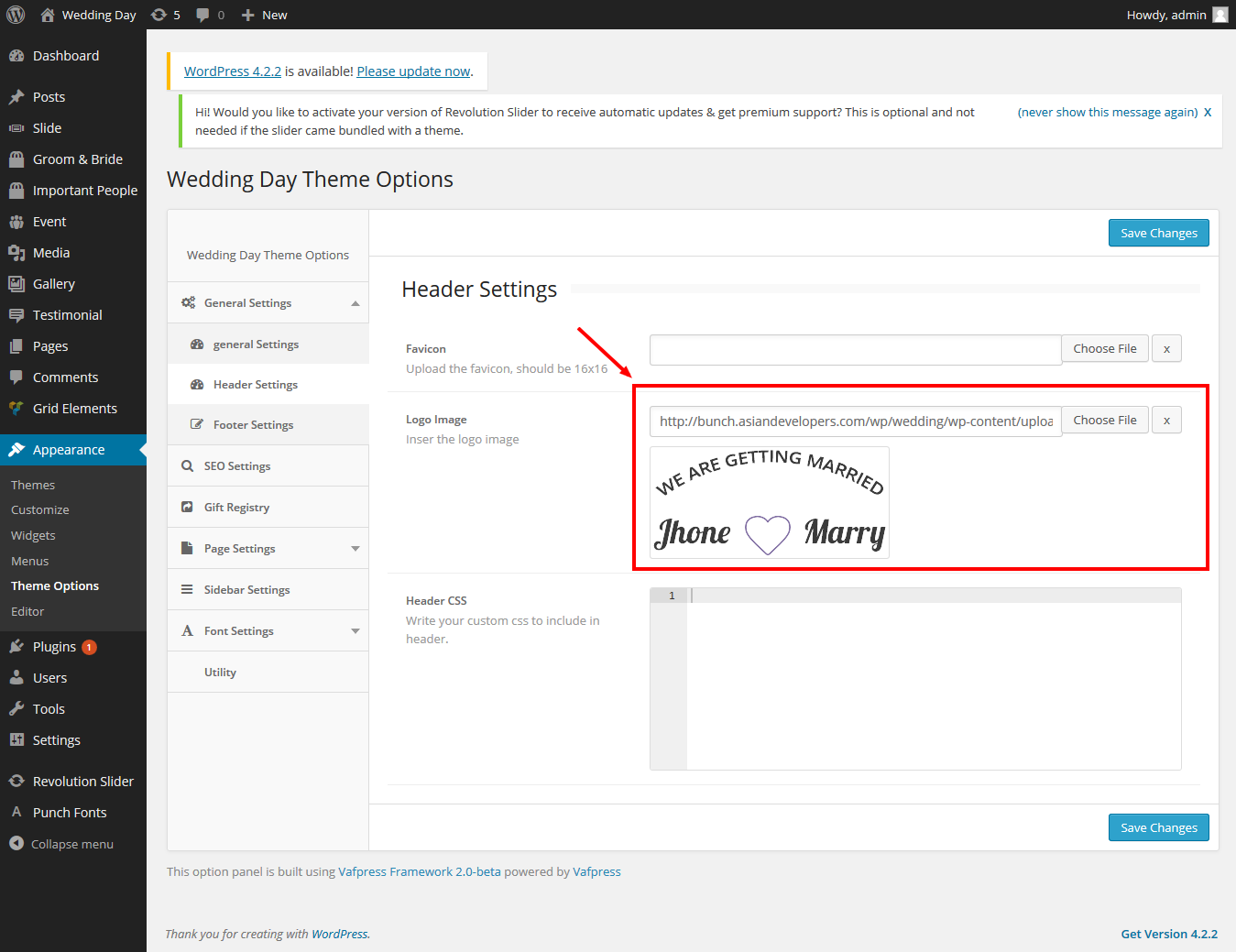
Task: Click the Please update now link
Action: coord(413,71)
